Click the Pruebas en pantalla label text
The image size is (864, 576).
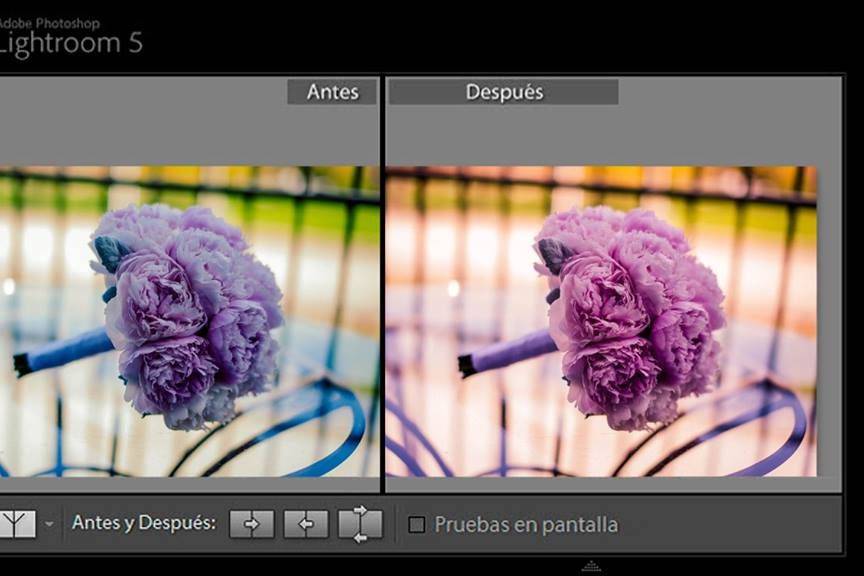[526, 525]
